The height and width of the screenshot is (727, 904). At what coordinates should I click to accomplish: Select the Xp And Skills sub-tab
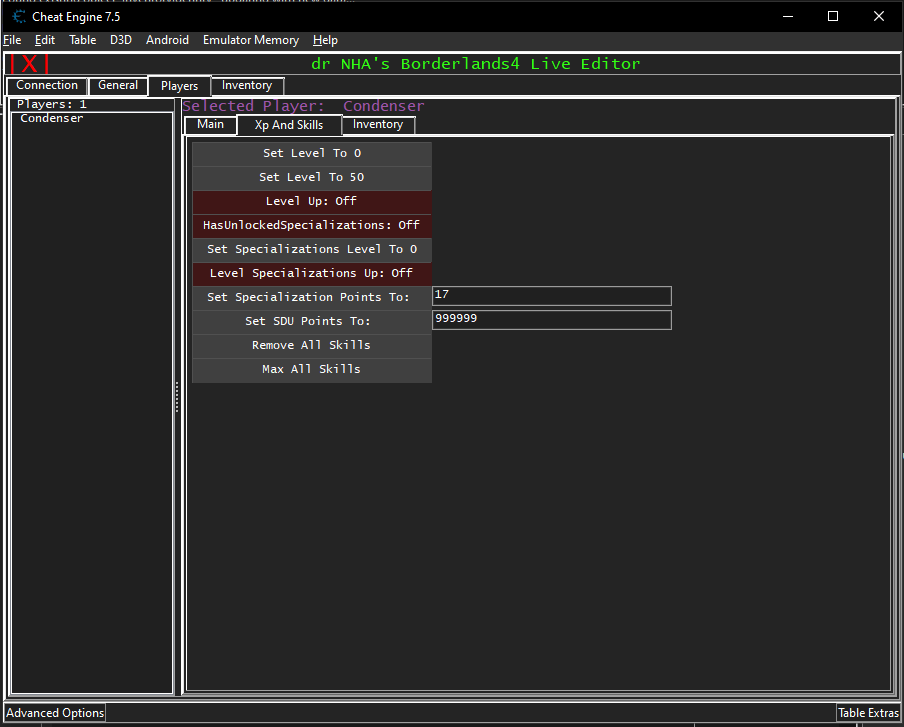tap(289, 125)
